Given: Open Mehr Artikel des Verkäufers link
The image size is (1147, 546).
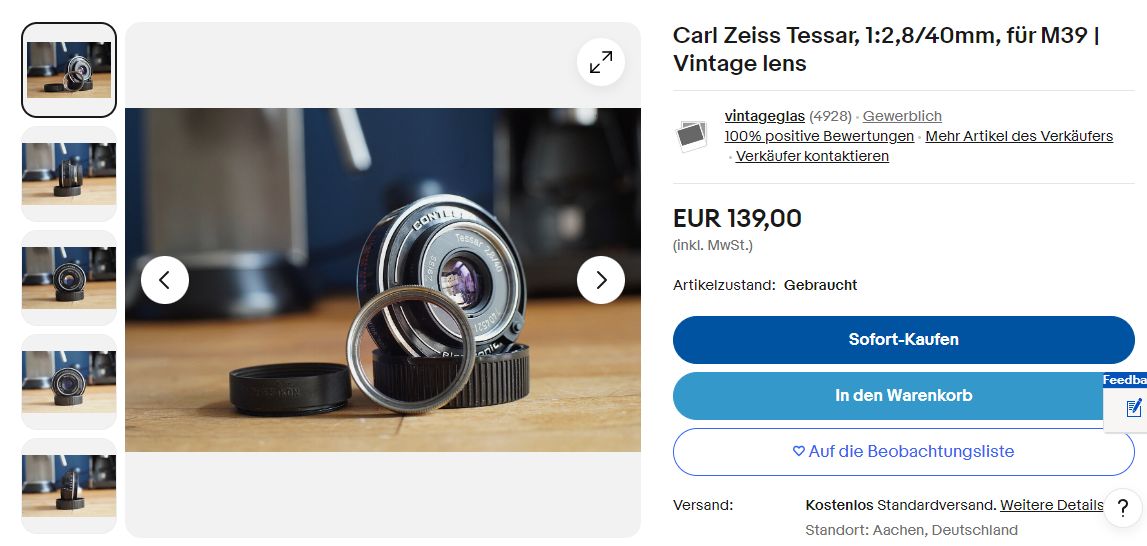Looking at the screenshot, I should coord(1019,136).
